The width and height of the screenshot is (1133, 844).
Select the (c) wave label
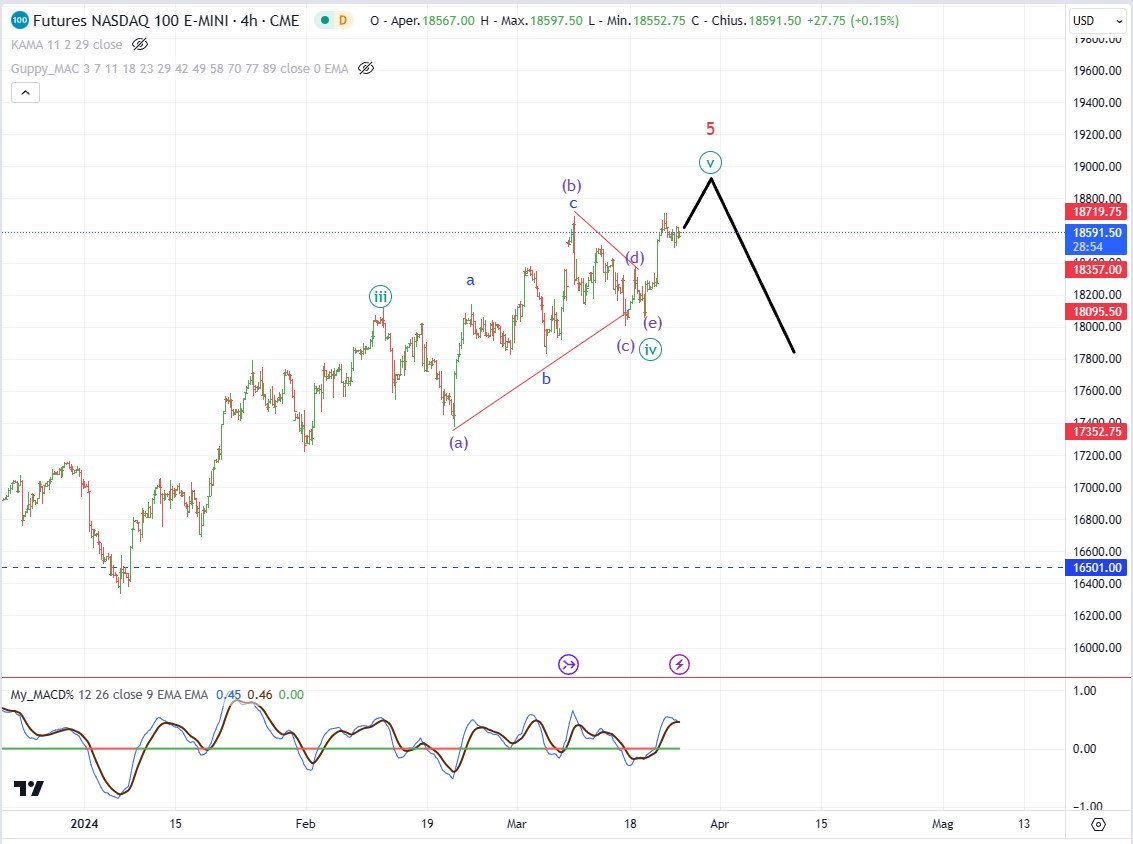[626, 346]
